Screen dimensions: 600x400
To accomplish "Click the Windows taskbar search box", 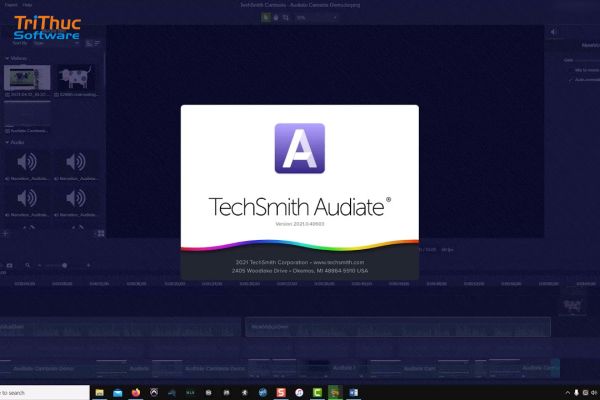I will pyautogui.click(x=45, y=393).
